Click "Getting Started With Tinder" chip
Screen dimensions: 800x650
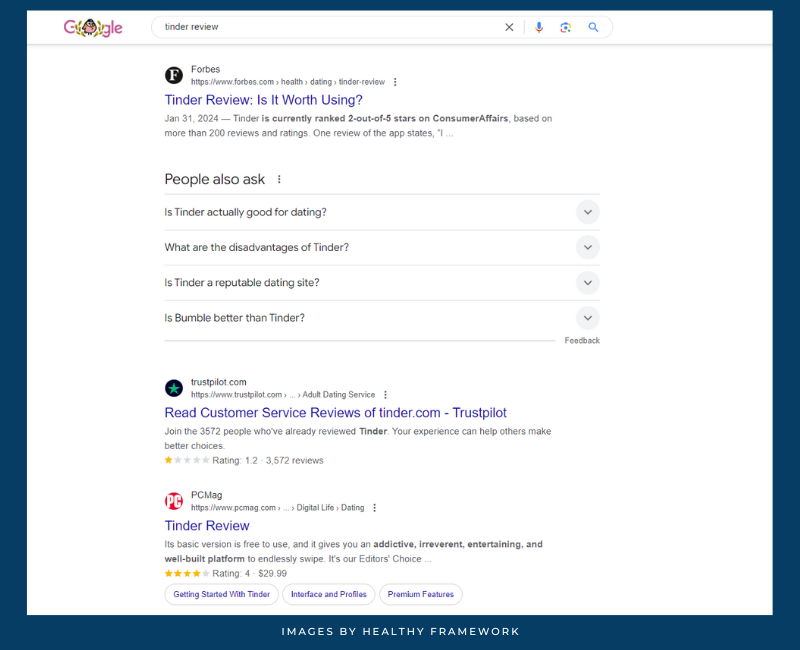click(x=221, y=594)
